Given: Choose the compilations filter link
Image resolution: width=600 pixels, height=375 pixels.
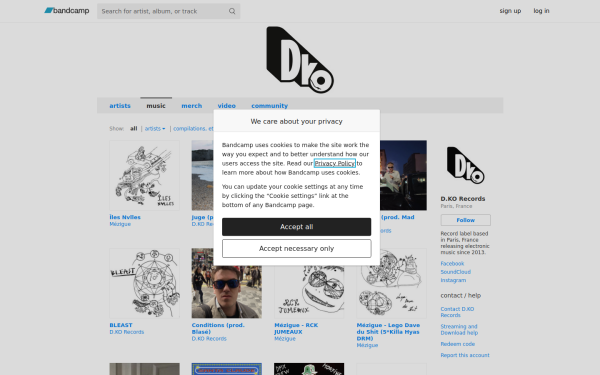Looking at the screenshot, I should click(193, 129).
